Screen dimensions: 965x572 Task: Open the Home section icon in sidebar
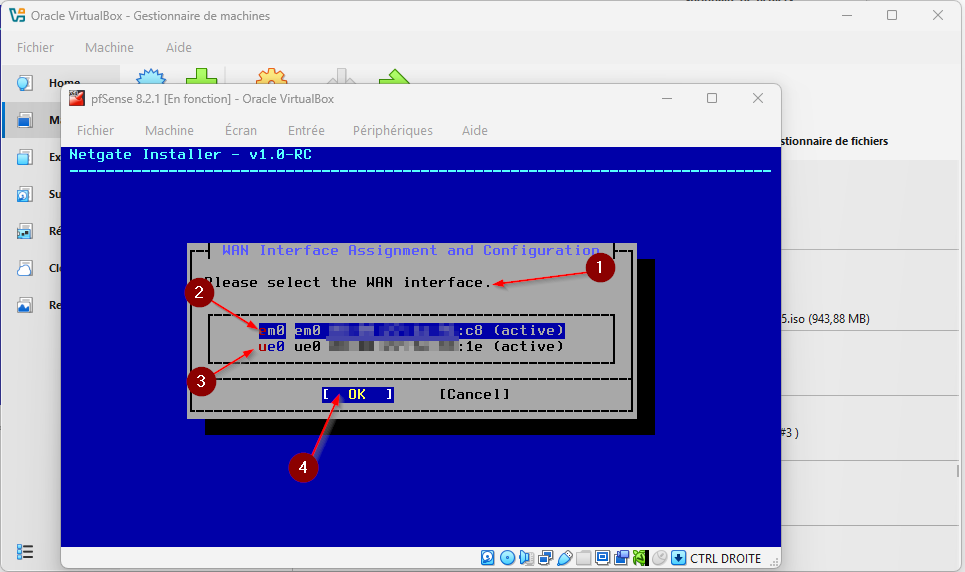click(25, 83)
